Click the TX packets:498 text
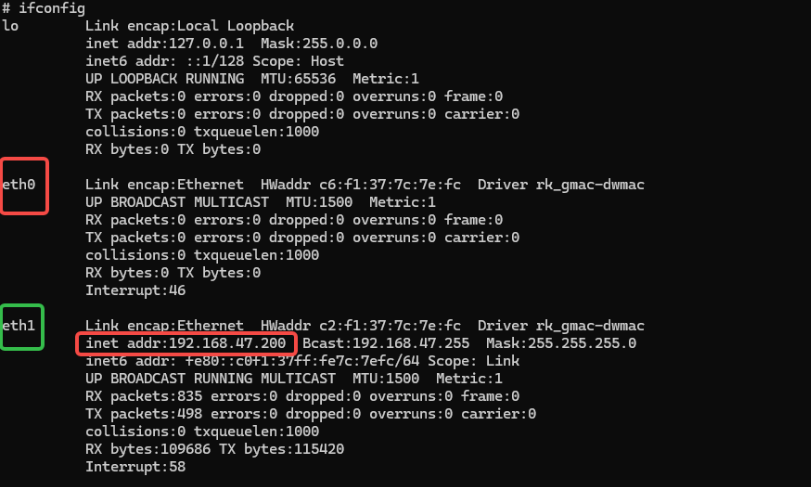Viewport: 811px width, 487px height. pos(144,414)
